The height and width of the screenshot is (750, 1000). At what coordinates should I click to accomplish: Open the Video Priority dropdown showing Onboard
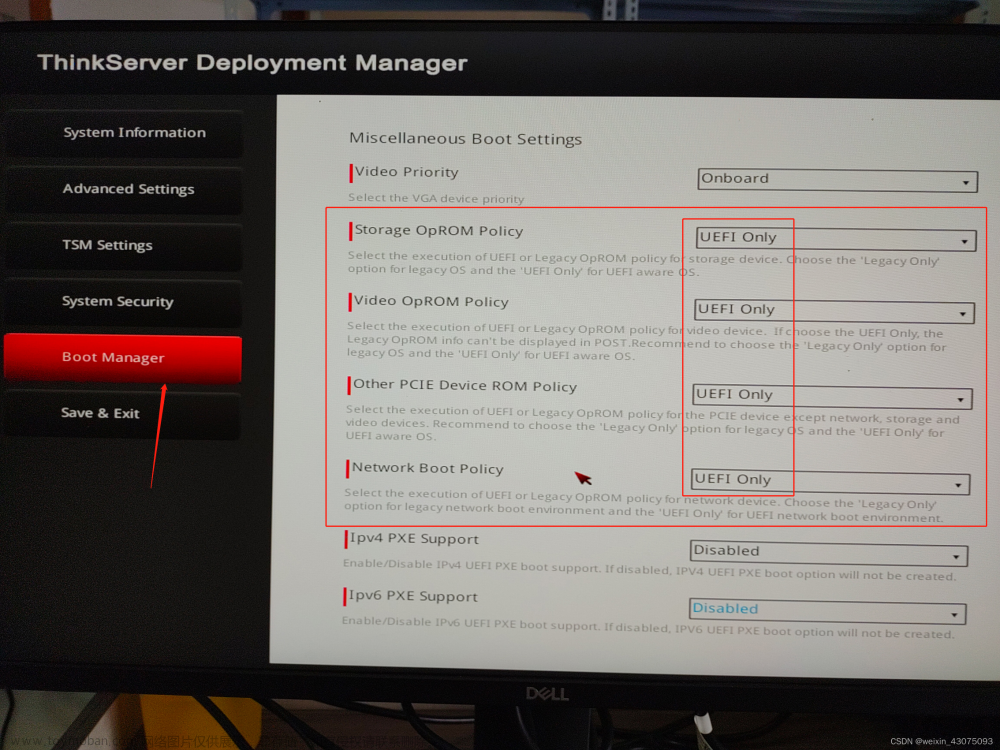click(x=837, y=180)
